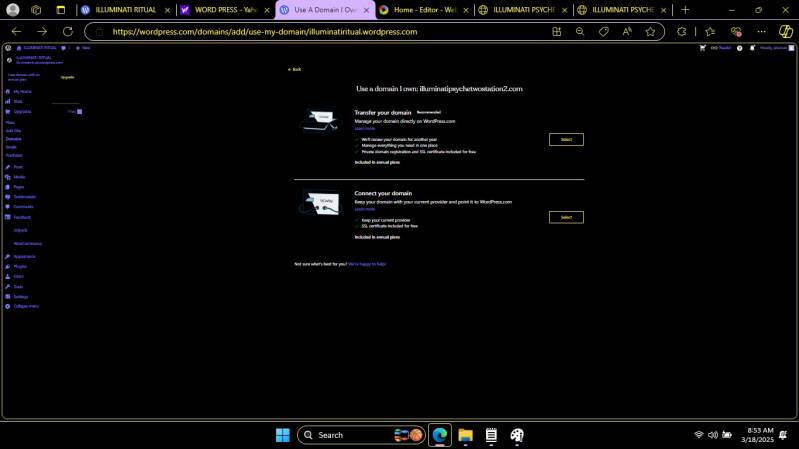Image resolution: width=799 pixels, height=449 pixels.
Task: Select the Connect your domain option
Action: pyautogui.click(x=566, y=217)
